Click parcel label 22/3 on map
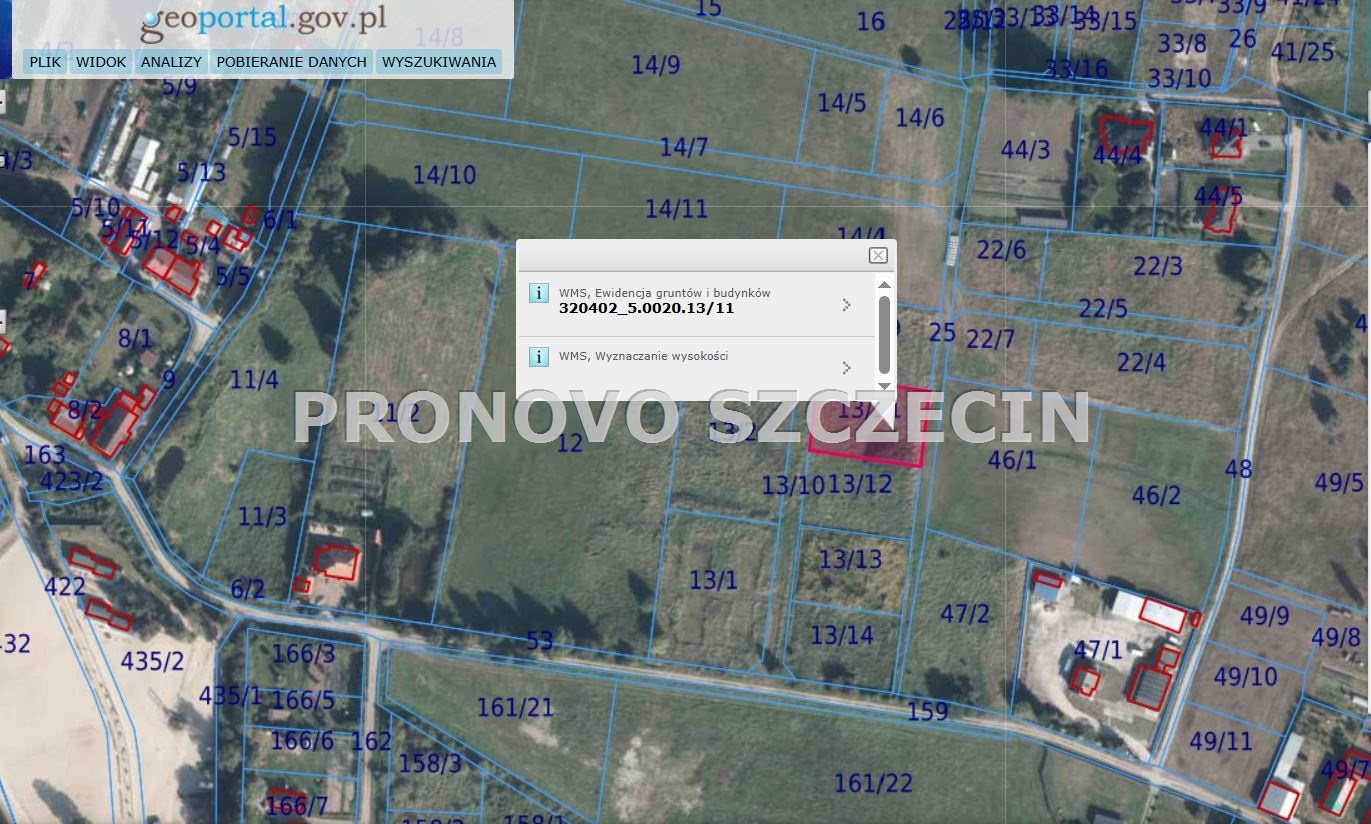 (x=1158, y=266)
